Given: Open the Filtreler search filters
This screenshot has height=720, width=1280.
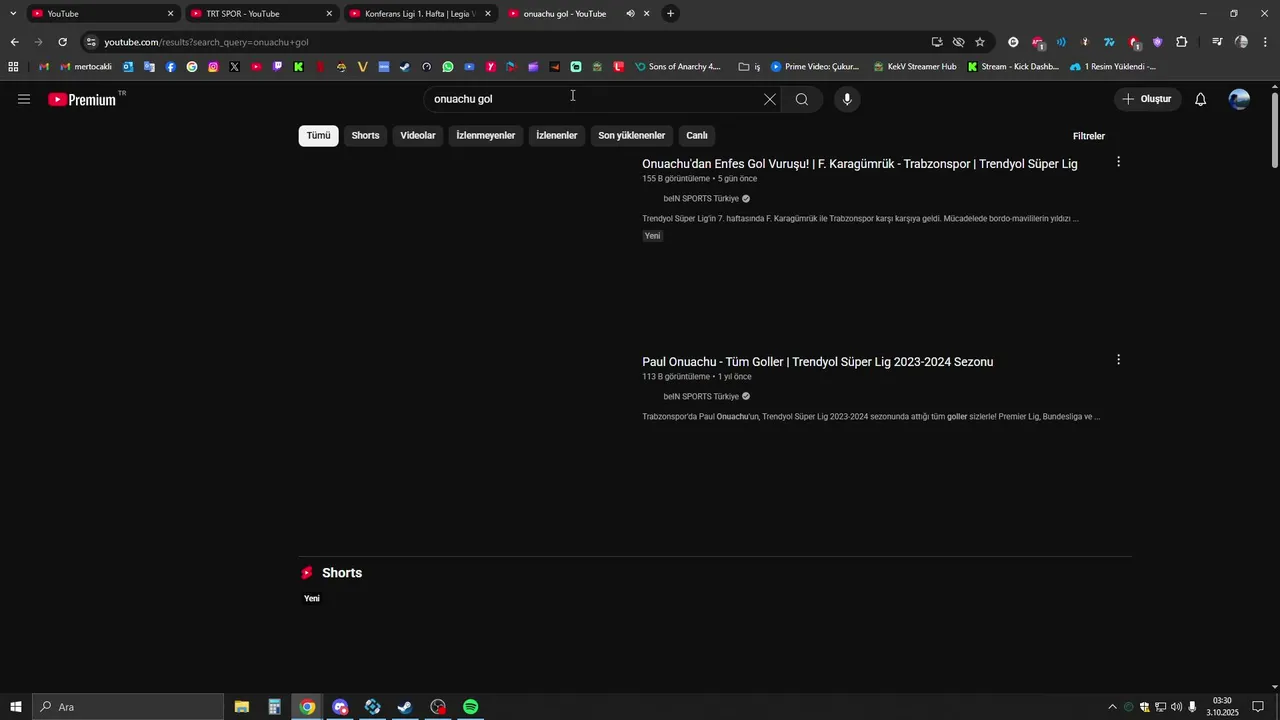Looking at the screenshot, I should (1089, 136).
